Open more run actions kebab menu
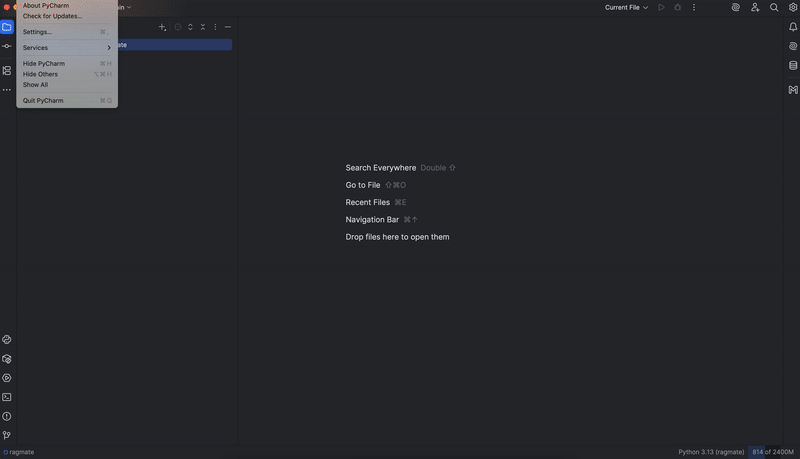This screenshot has width=800, height=459. [694, 8]
